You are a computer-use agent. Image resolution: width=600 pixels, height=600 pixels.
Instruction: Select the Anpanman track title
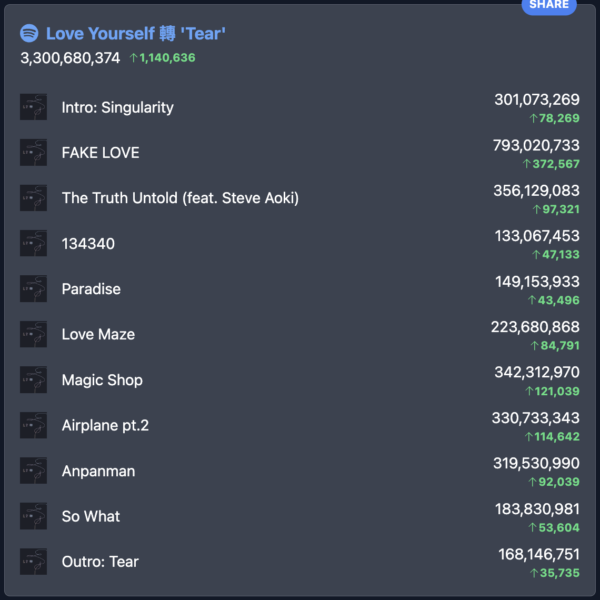click(98, 471)
